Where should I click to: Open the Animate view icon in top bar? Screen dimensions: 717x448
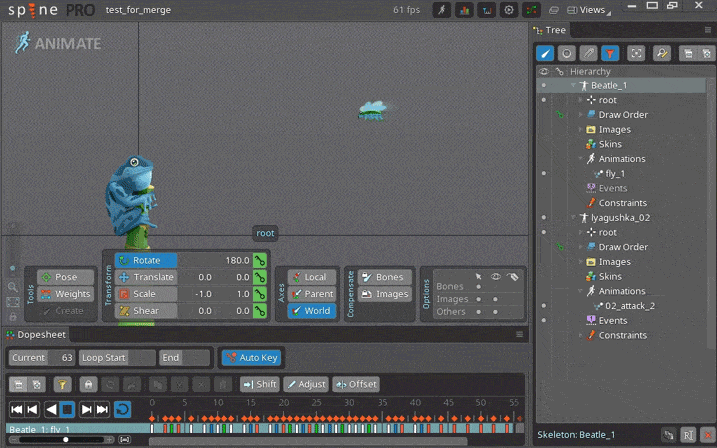tap(442, 10)
